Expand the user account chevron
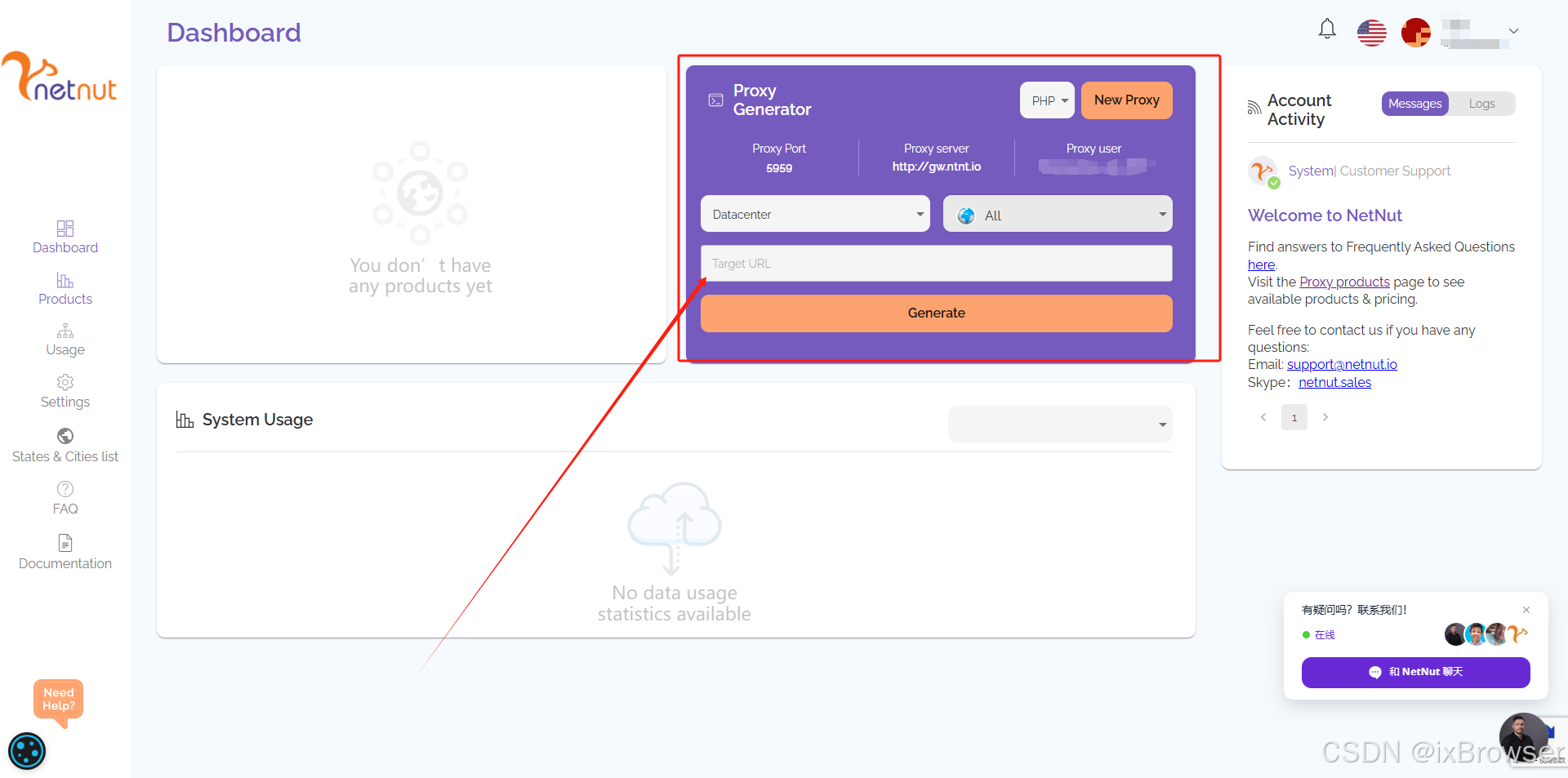The height and width of the screenshot is (778, 1568). 1513,31
